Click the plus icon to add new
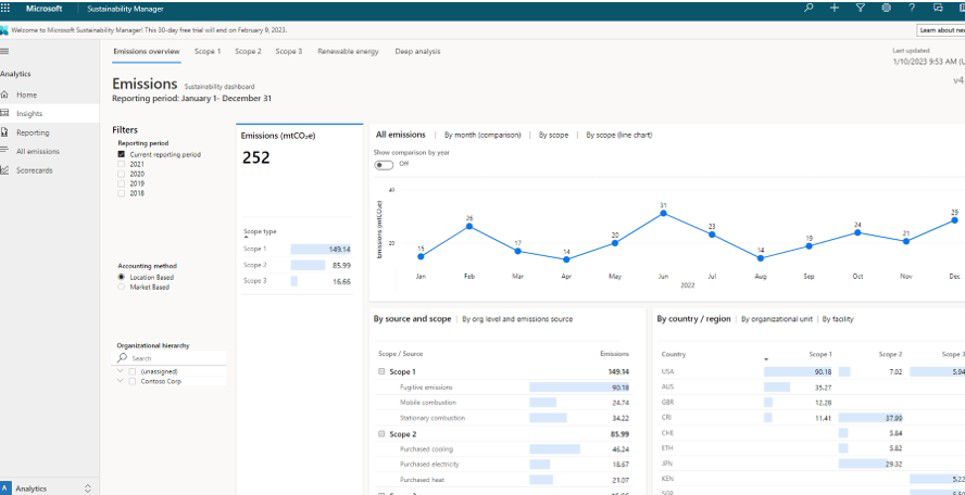Screen dimensions: 965x495 pos(834,8)
